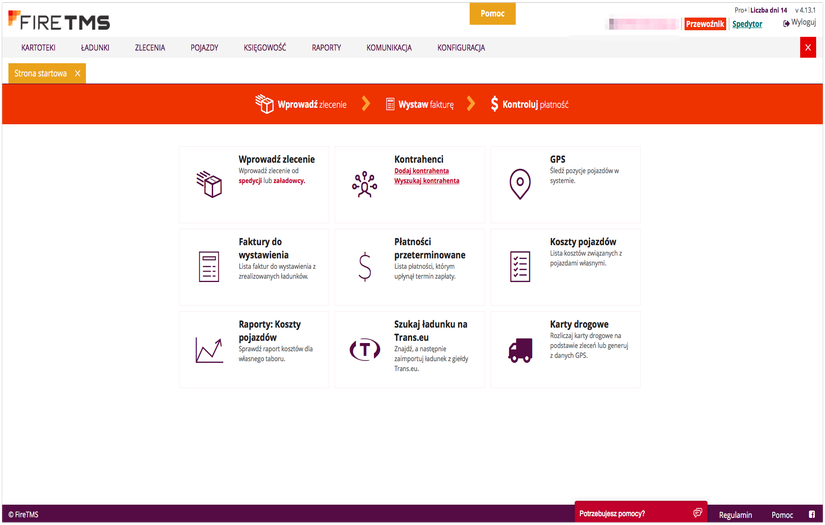The height and width of the screenshot is (525, 825).
Task: Open the ZLECENIA menu
Action: pos(150,47)
